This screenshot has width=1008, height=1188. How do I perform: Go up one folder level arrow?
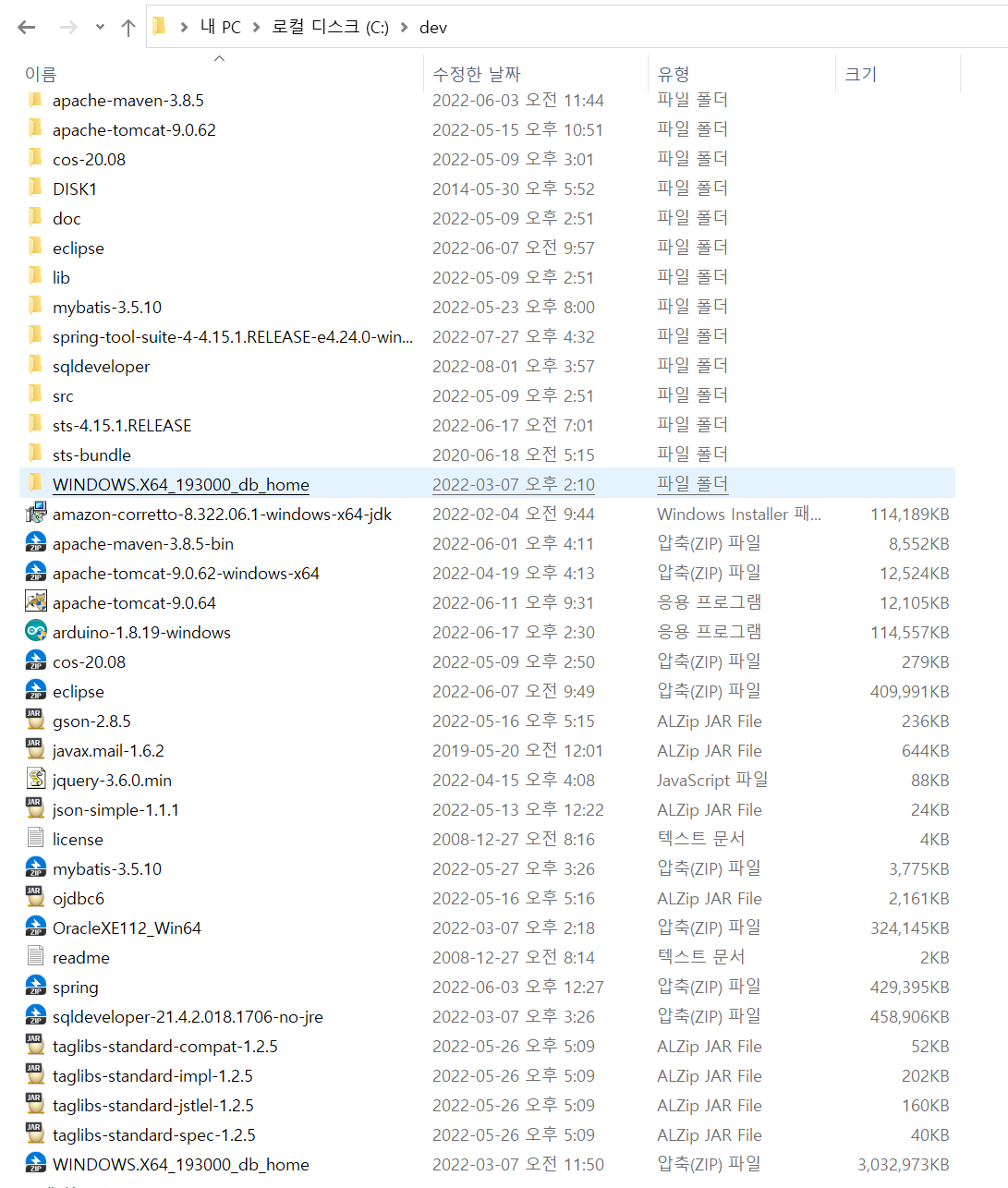(128, 28)
